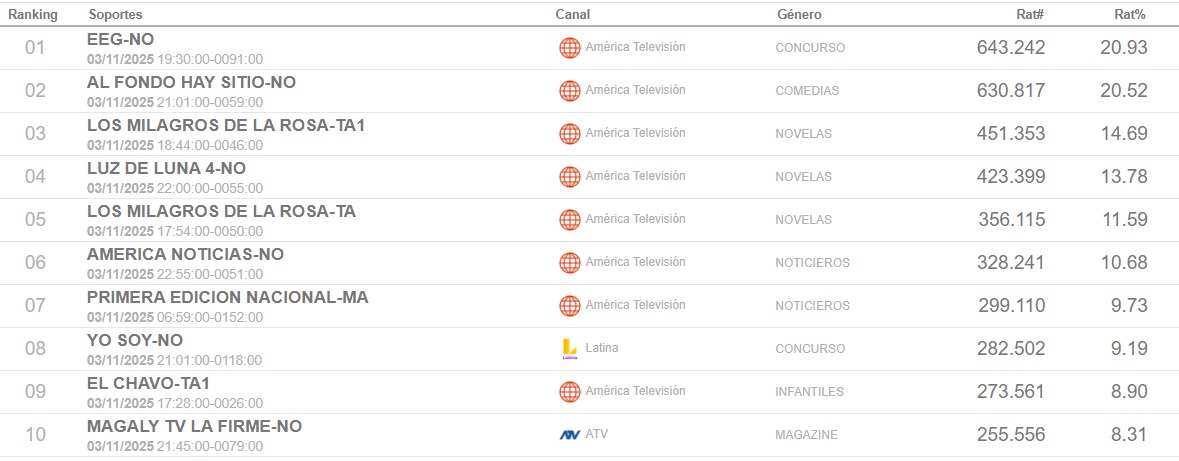Screen dimensions: 1179x461
Task: Click the 630.817 rating value
Action: point(1010,91)
